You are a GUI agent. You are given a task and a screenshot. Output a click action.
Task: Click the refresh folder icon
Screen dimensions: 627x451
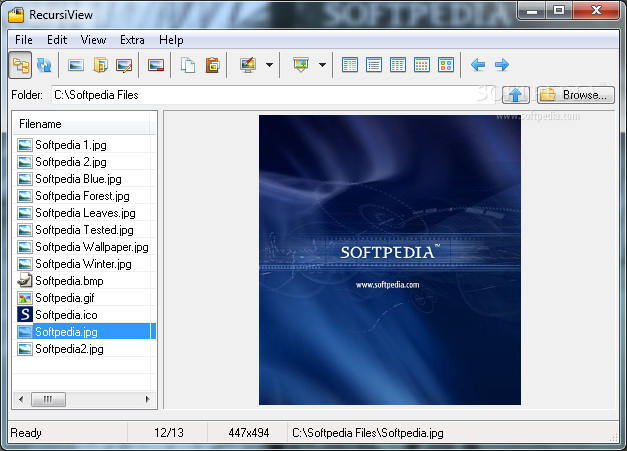point(44,65)
